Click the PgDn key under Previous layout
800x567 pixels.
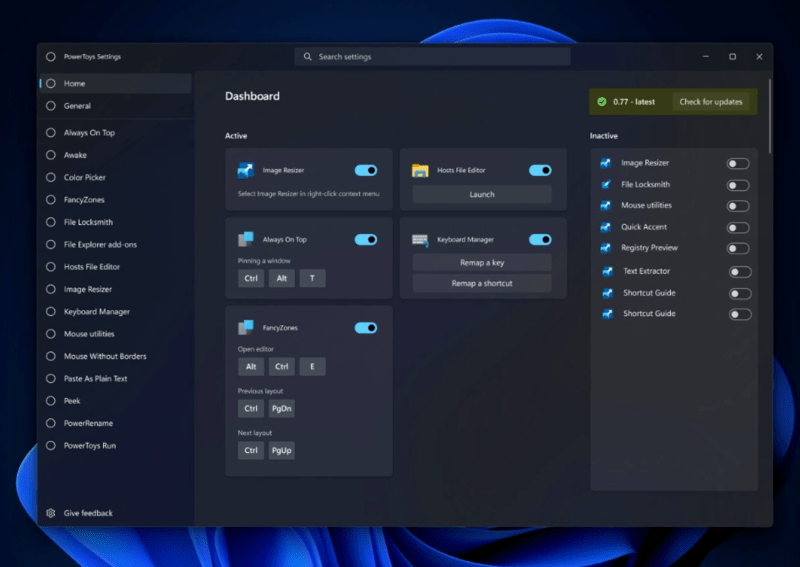(282, 408)
